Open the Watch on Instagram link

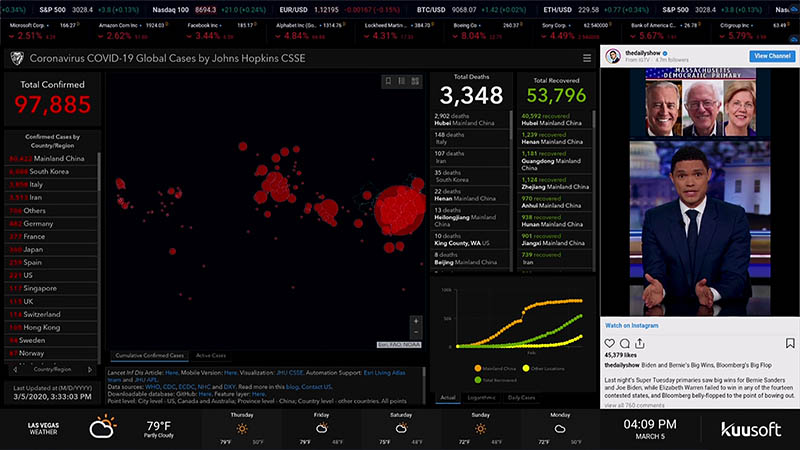click(x=632, y=326)
